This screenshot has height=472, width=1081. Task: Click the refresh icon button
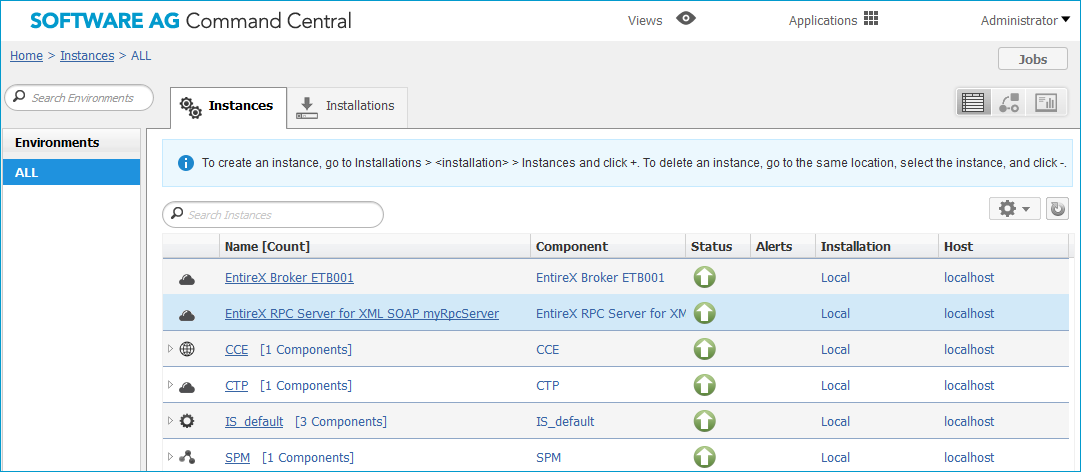1057,209
